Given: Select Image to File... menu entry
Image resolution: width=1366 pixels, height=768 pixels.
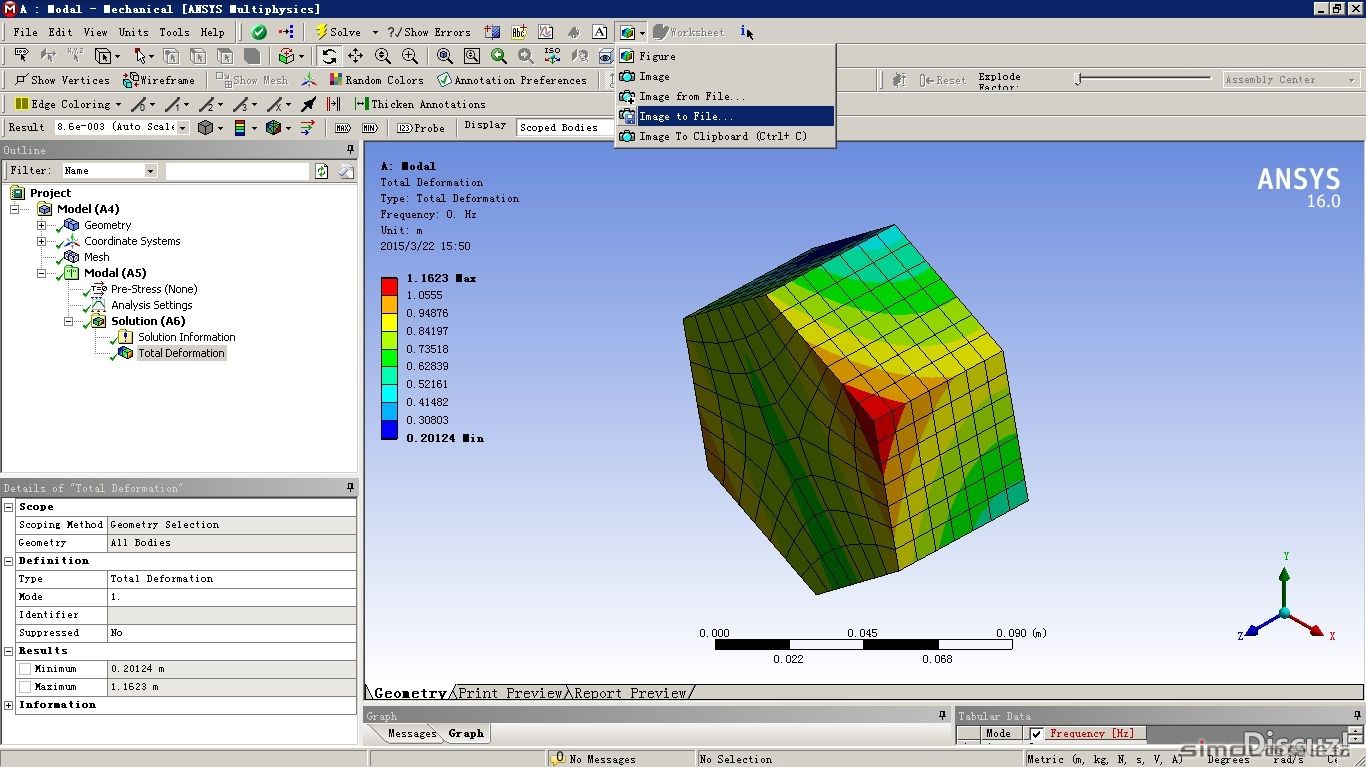Looking at the screenshot, I should tap(725, 116).
